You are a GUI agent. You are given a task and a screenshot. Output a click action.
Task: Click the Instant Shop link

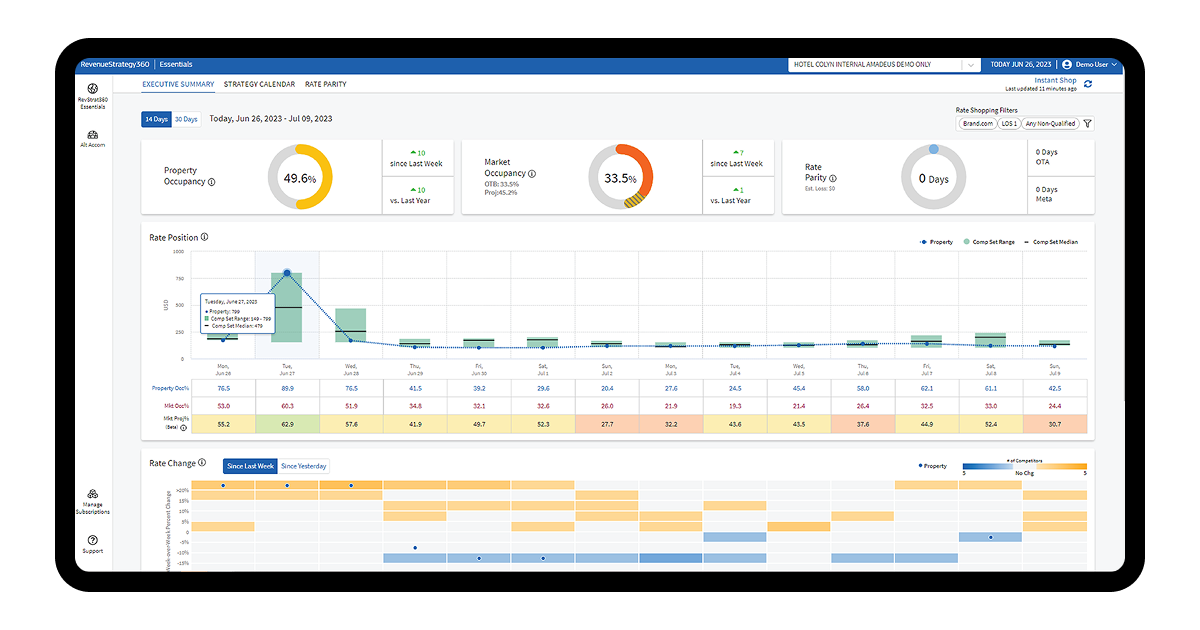[1054, 79]
